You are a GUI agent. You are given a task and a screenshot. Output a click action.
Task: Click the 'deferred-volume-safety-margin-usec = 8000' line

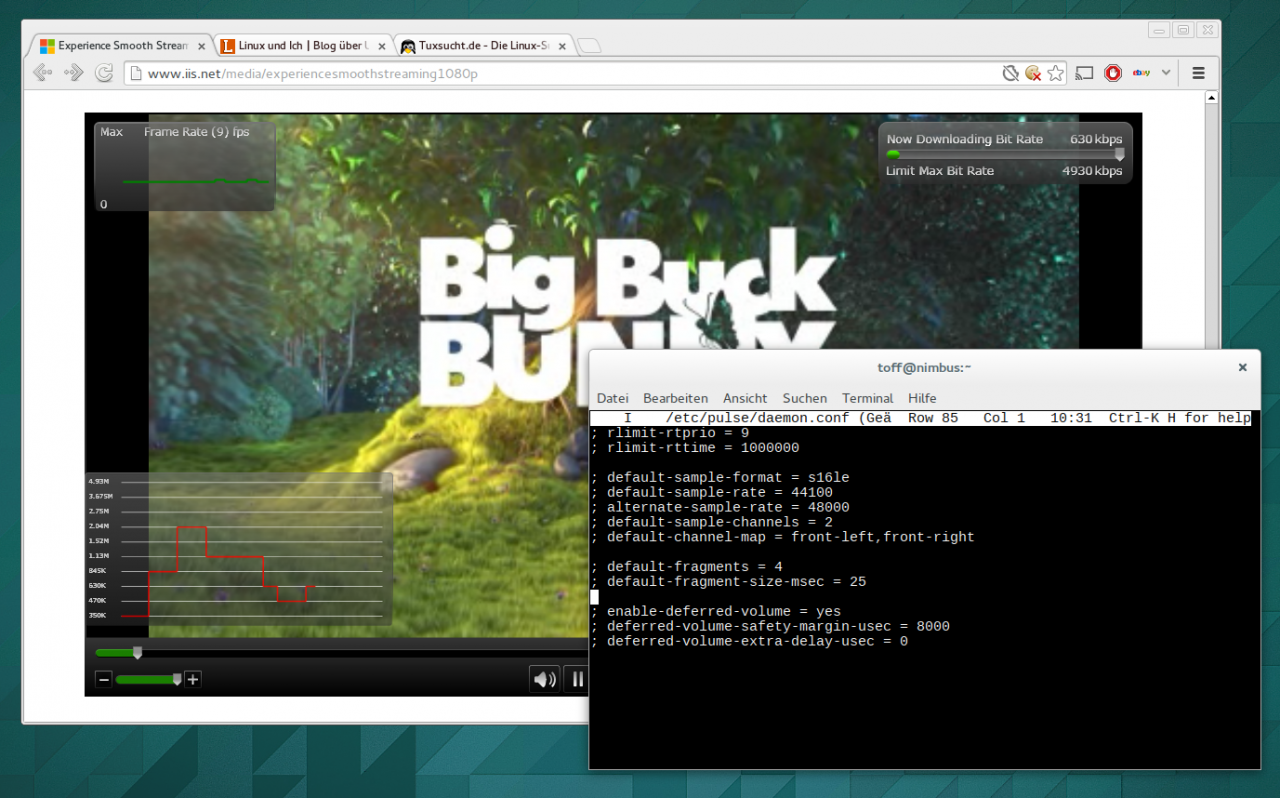tap(770, 626)
